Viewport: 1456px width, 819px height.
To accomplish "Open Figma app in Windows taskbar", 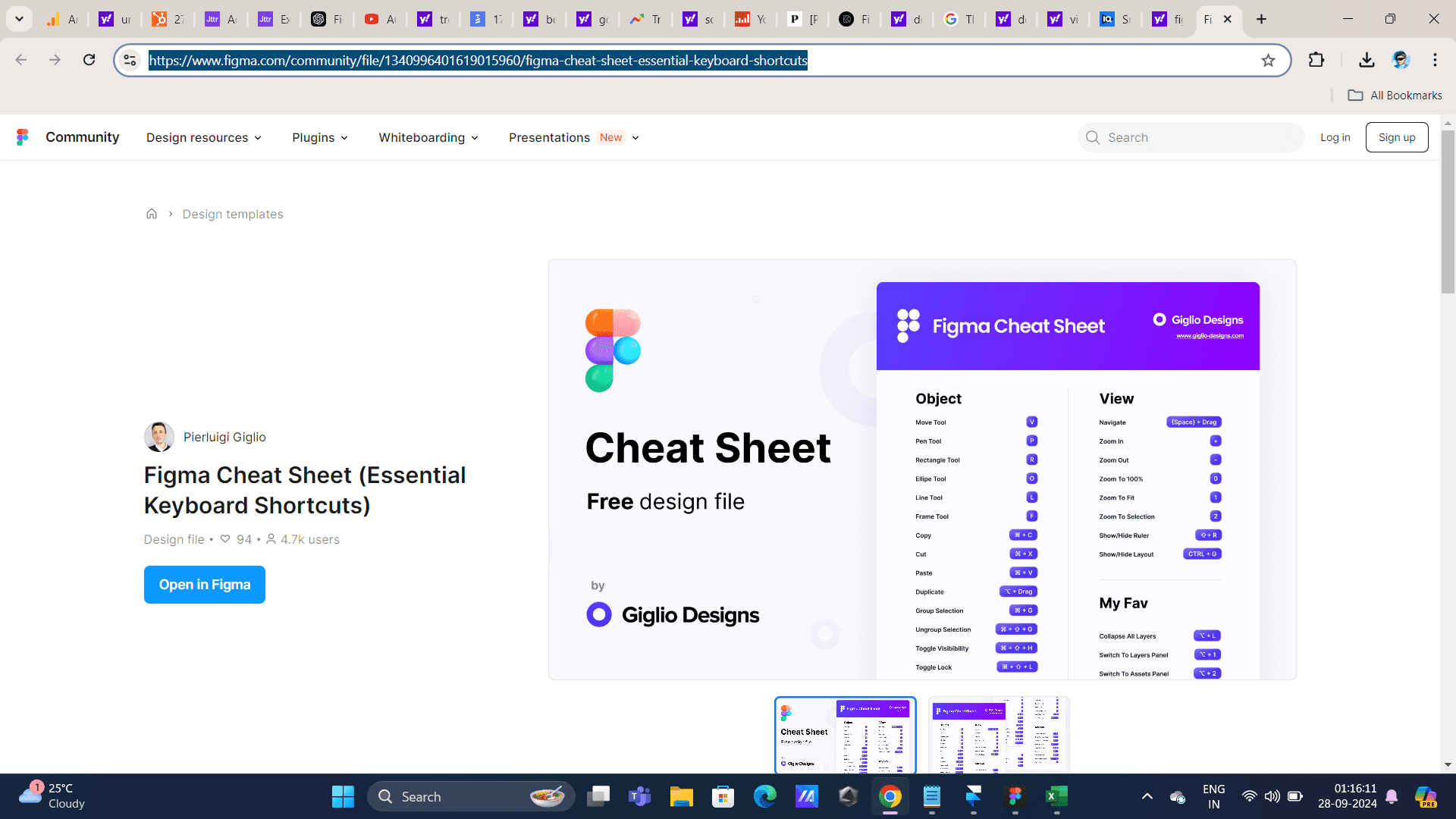I will pos(1015,796).
